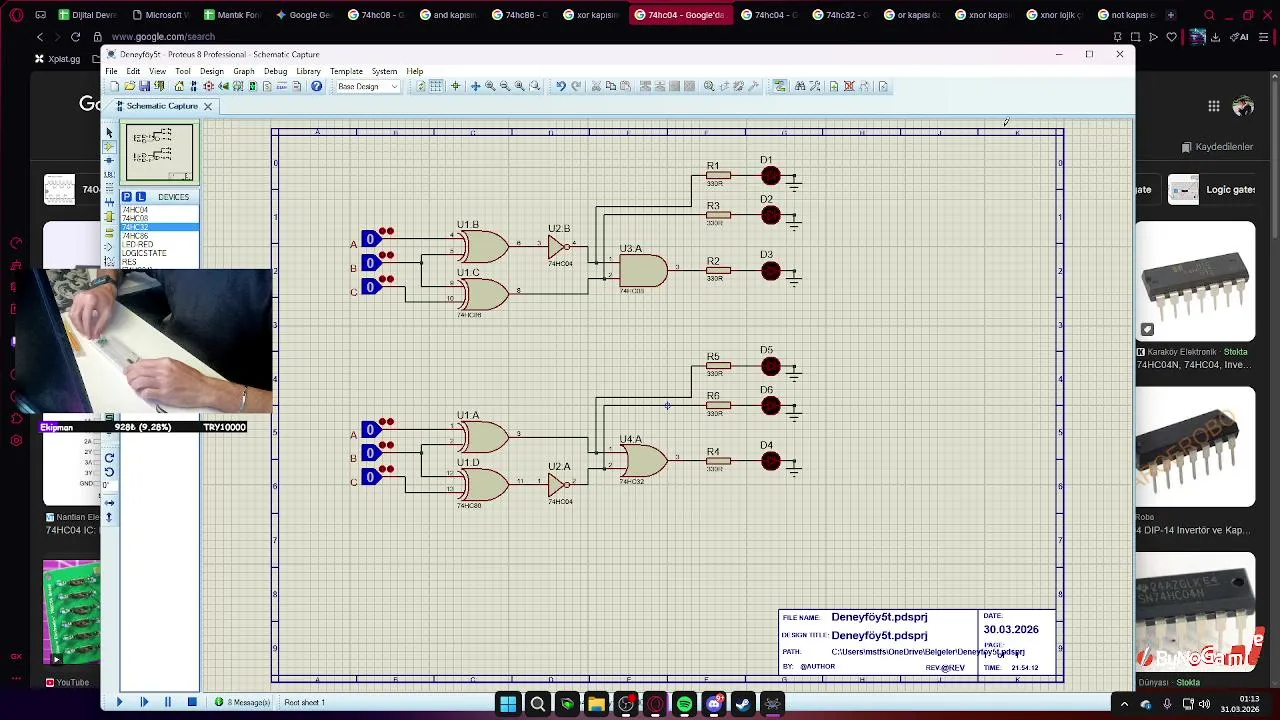Open Windows taskbar search
This screenshot has width=1280, height=720.
click(537, 704)
